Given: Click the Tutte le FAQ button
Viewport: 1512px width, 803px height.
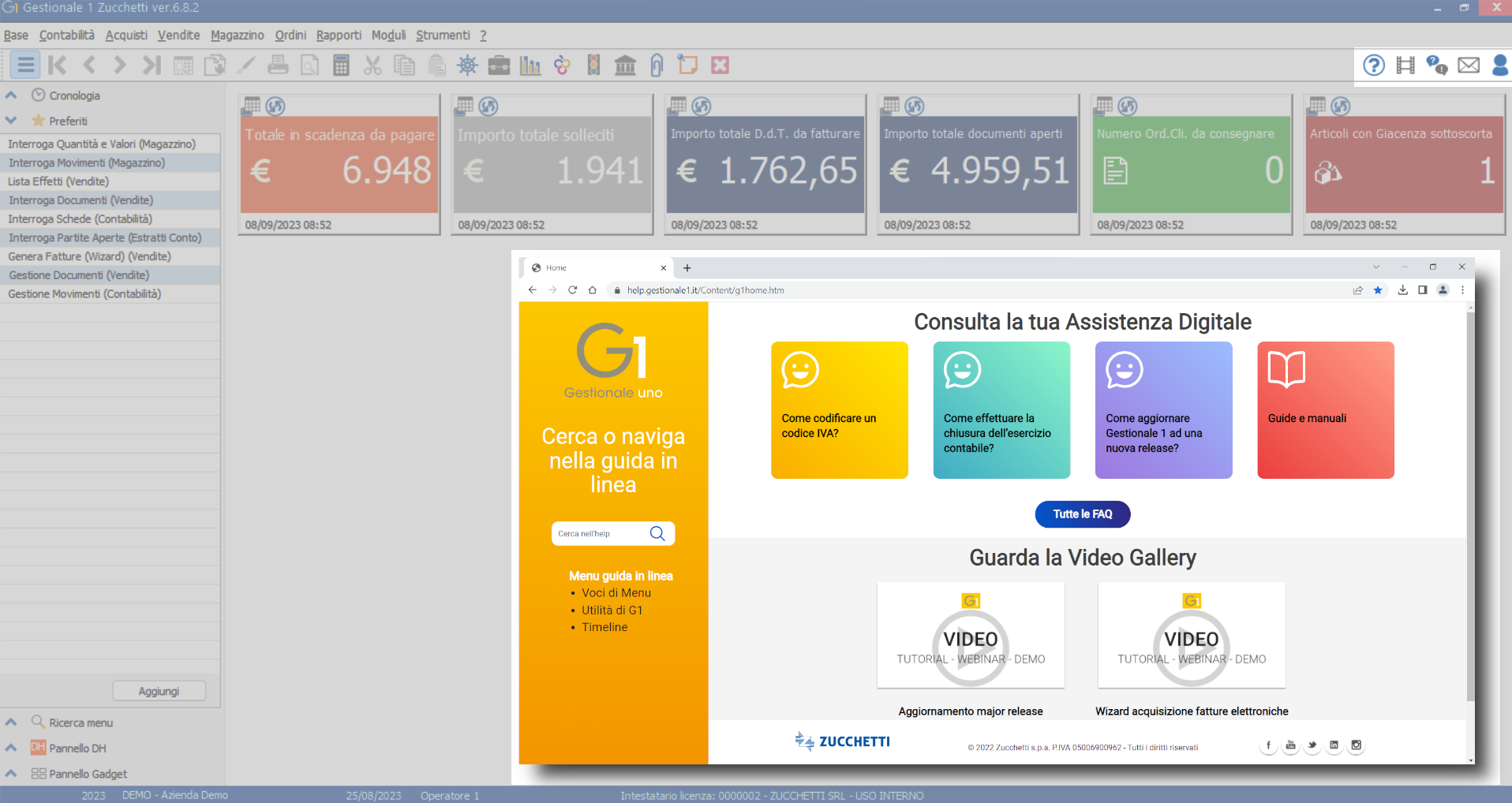Looking at the screenshot, I should pyautogui.click(x=1082, y=514).
